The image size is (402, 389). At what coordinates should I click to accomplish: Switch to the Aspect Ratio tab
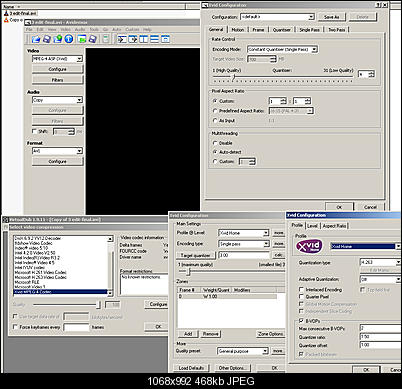point(335,226)
